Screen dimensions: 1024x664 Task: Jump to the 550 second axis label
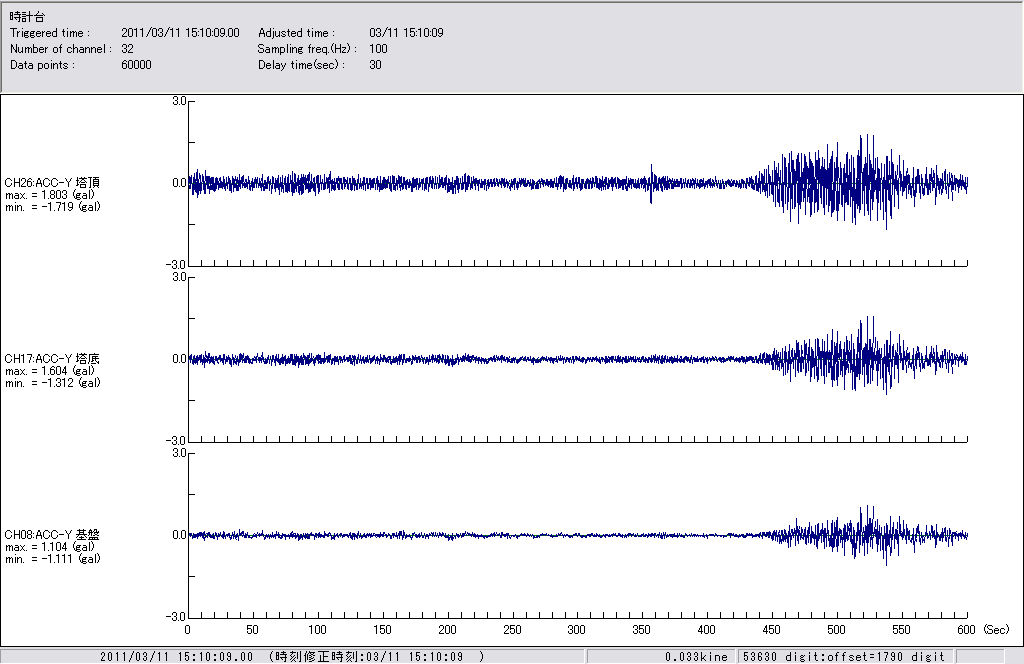coord(901,630)
